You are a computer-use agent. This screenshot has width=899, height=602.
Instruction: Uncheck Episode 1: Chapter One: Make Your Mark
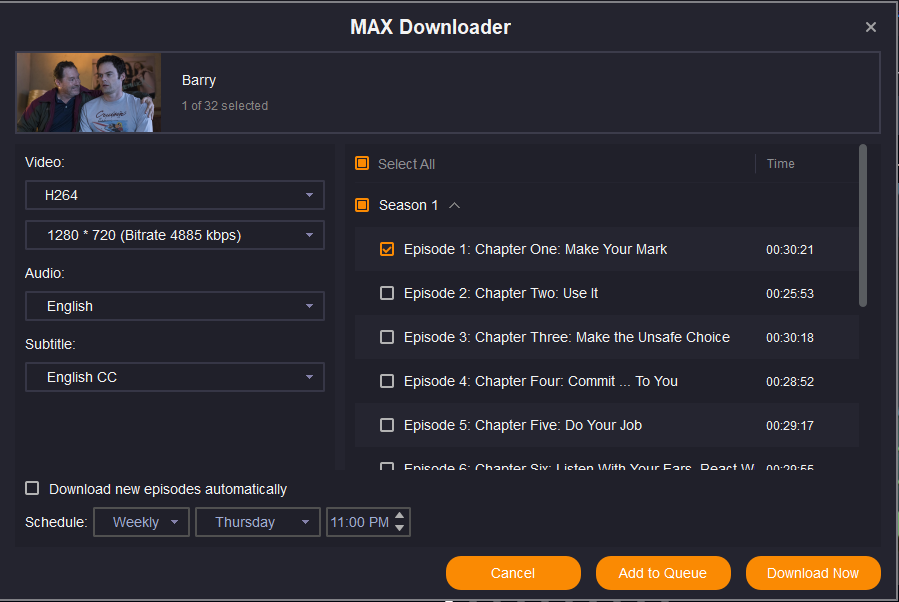387,249
